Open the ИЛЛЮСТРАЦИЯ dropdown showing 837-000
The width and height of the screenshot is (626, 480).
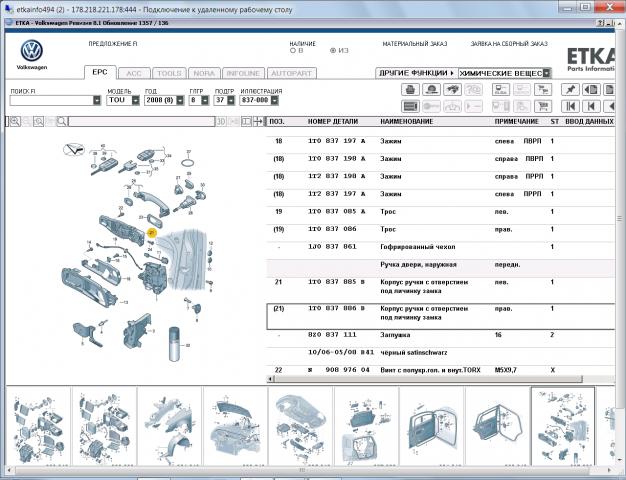[x=274, y=100]
